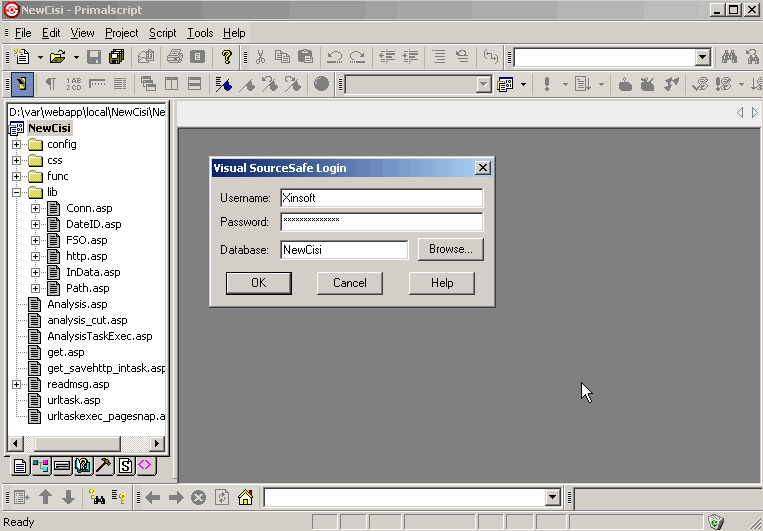Screen dimensions: 763x531
Task: Close the Visual SourceSafe Login dialog
Action: coord(482,168)
